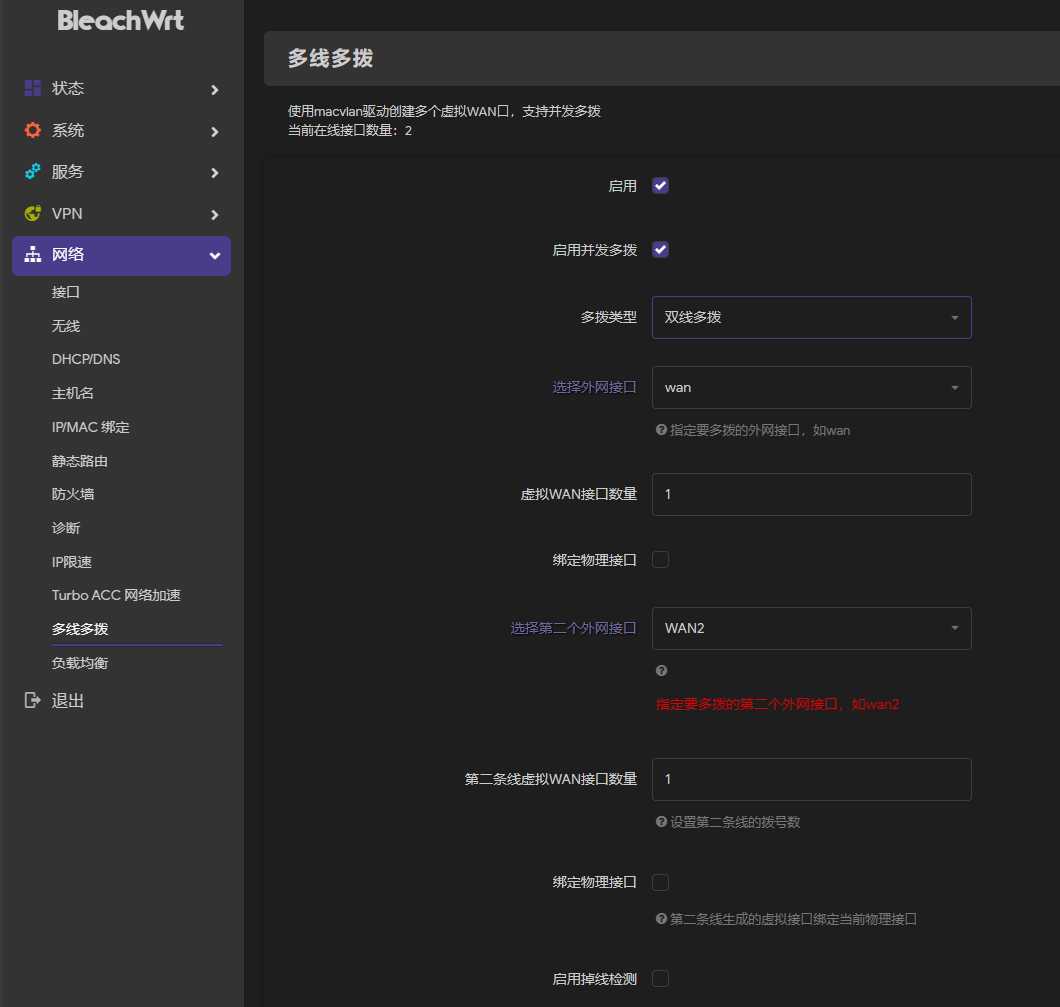
Task: Select 多线多拨 submenu item
Action: click(80, 629)
